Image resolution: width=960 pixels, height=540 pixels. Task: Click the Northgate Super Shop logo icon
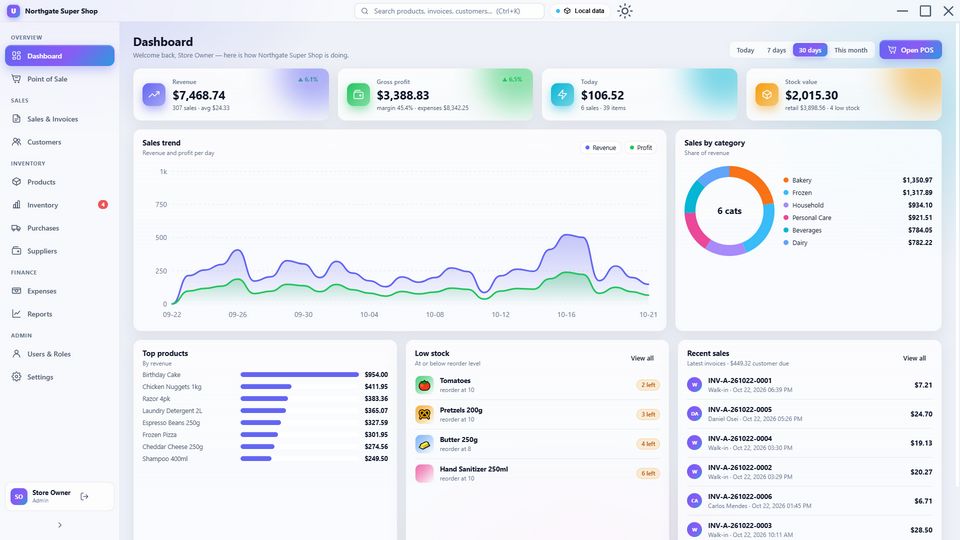(x=13, y=11)
